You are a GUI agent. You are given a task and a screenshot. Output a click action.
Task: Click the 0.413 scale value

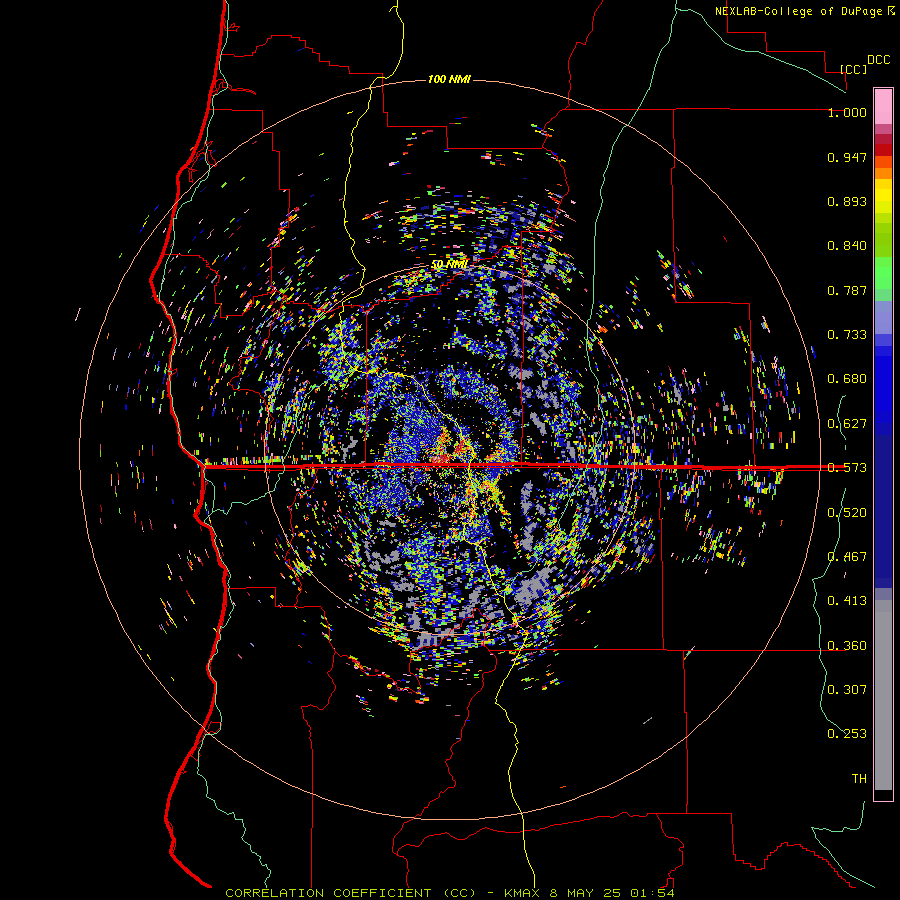847,601
